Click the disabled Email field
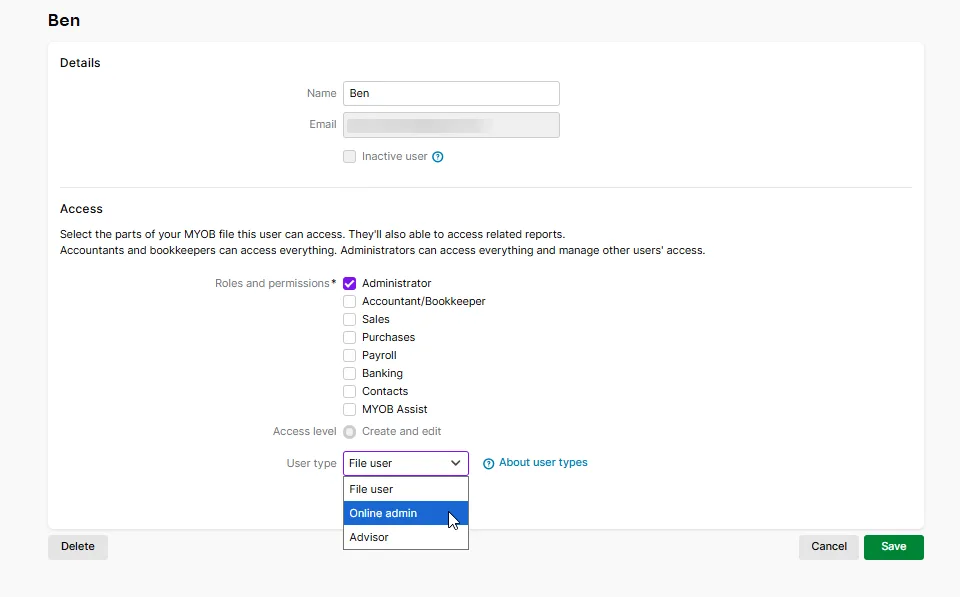The height and width of the screenshot is (597, 960). coord(451,125)
